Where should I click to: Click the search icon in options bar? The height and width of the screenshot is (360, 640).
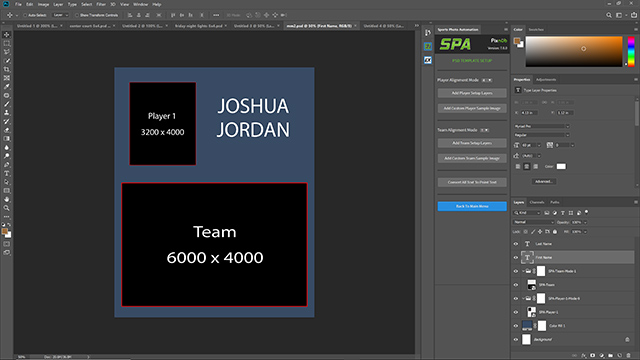(609, 15)
